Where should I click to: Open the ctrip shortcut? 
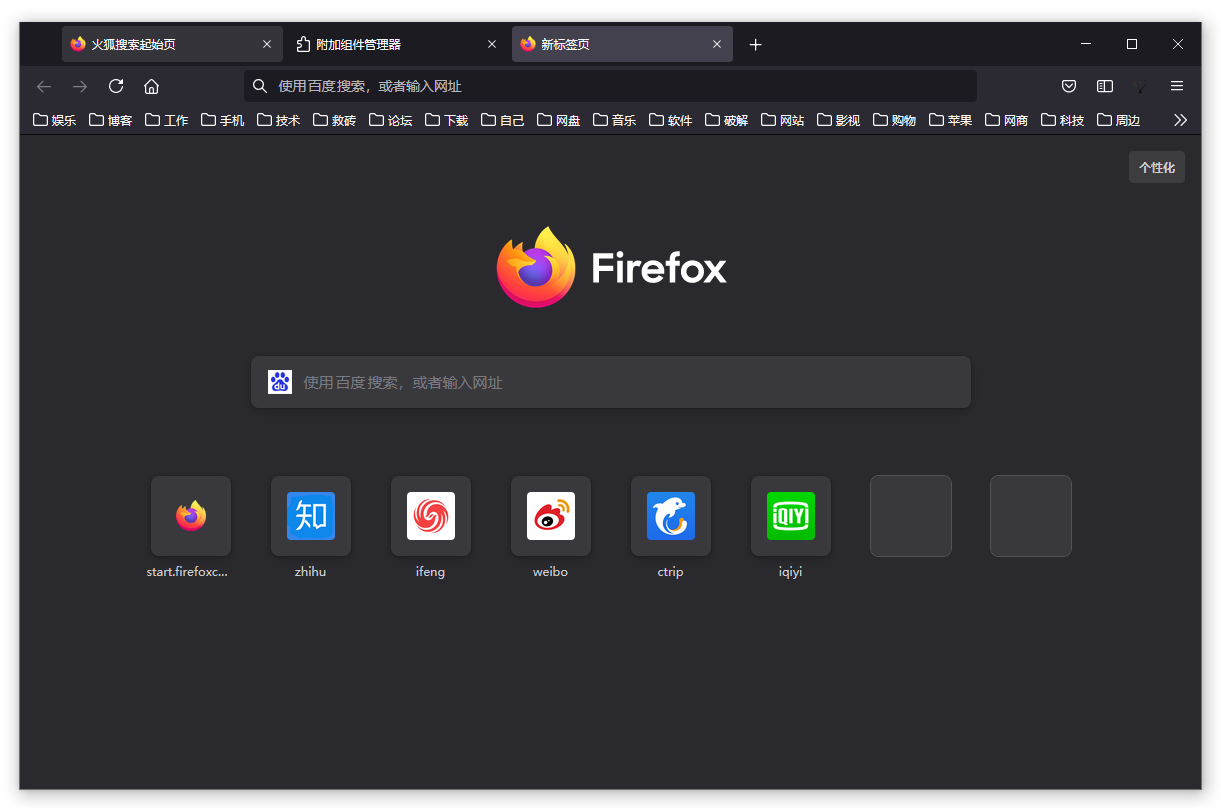pyautogui.click(x=671, y=516)
